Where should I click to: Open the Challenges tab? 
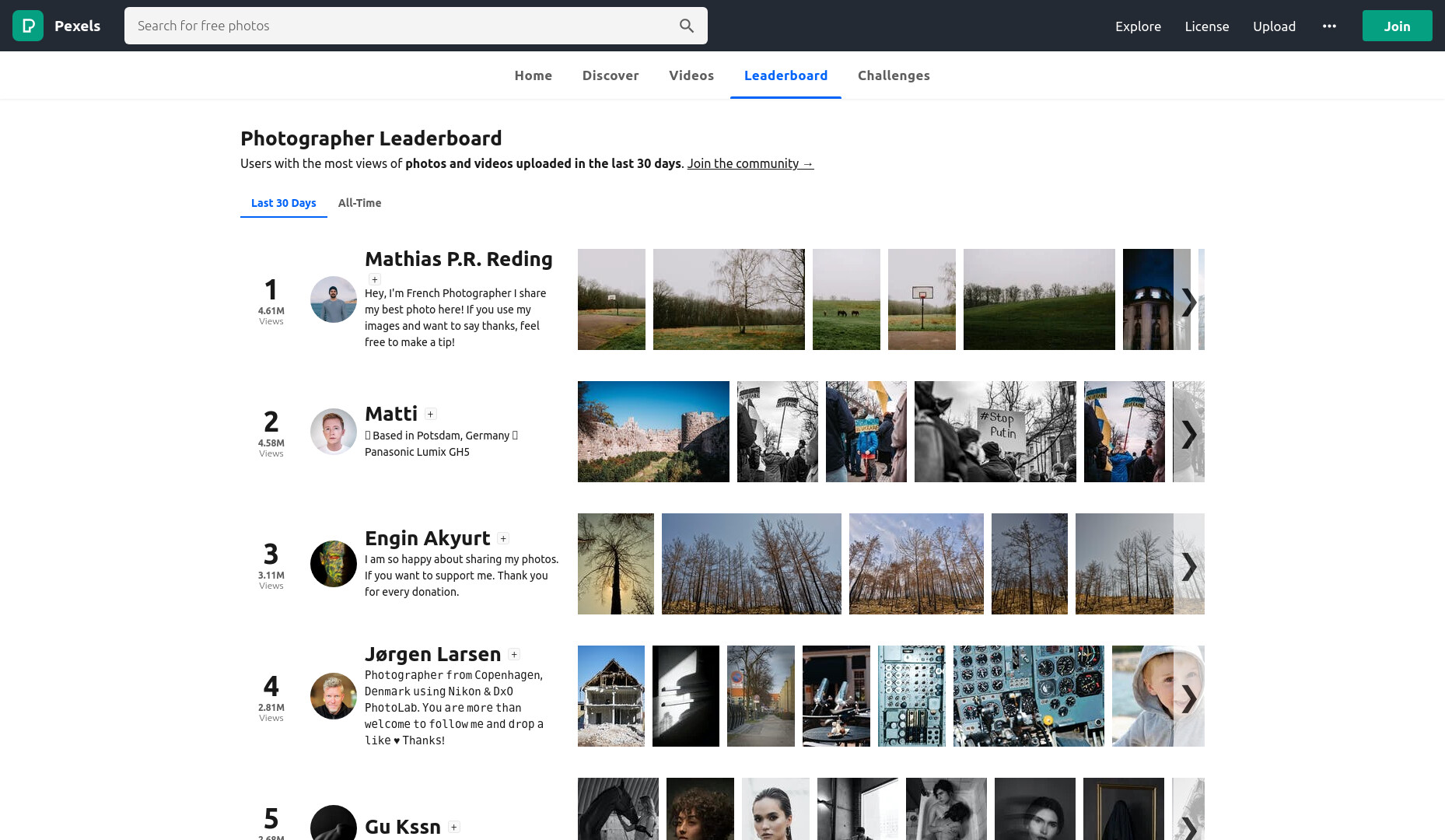(x=894, y=75)
